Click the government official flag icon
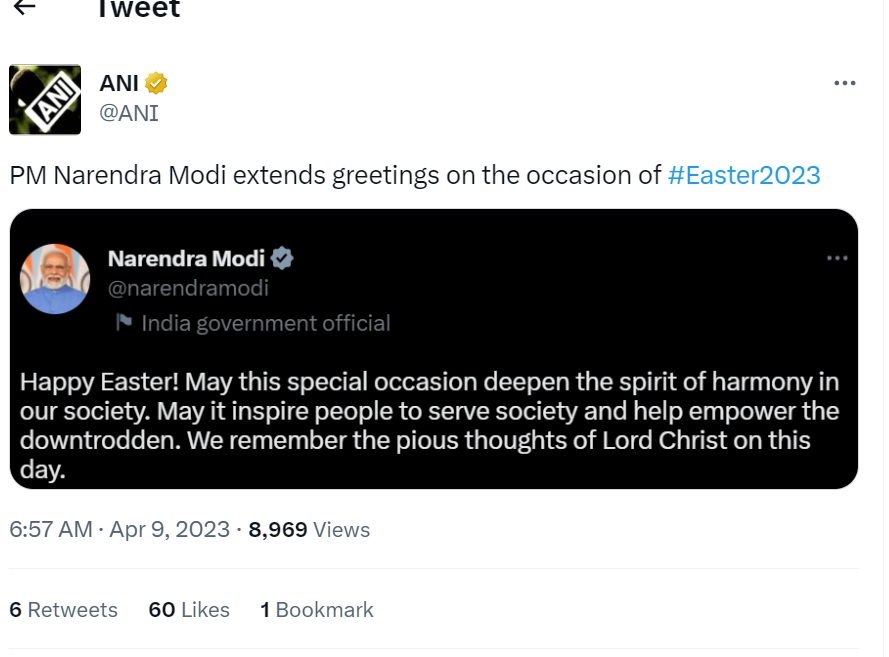Screen dimensions: 889x657 click(124, 322)
